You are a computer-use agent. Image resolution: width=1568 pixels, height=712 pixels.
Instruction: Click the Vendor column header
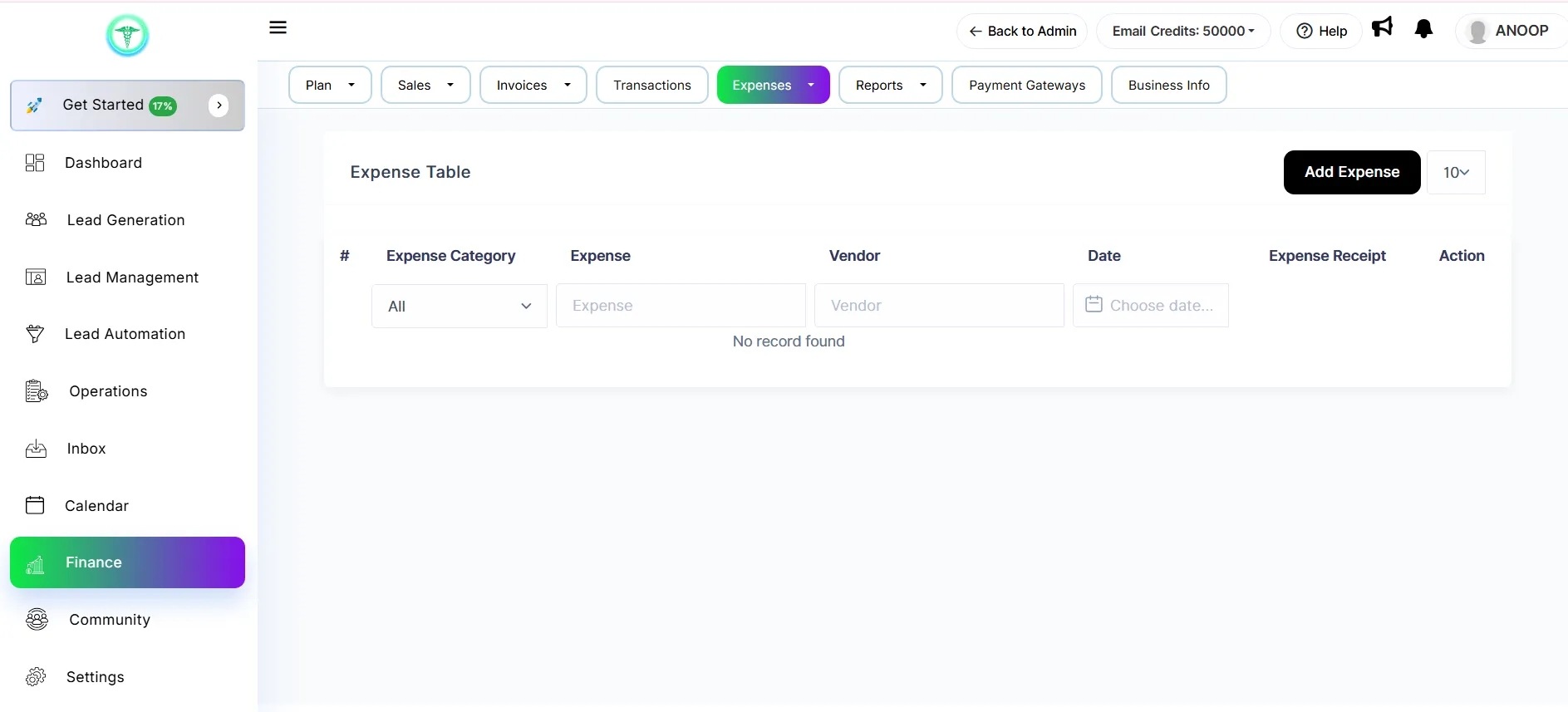point(854,256)
